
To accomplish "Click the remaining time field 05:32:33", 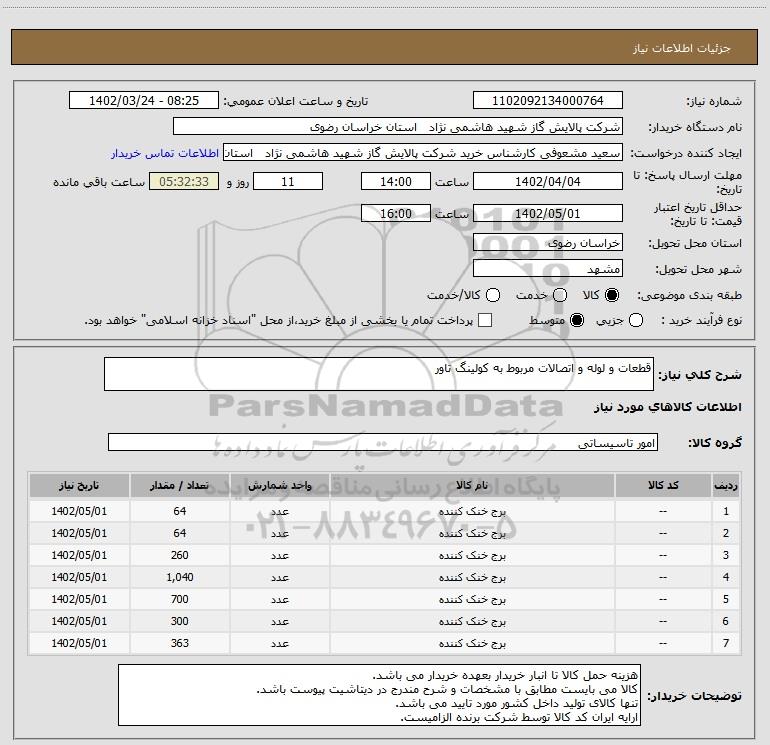I will [x=184, y=181].
